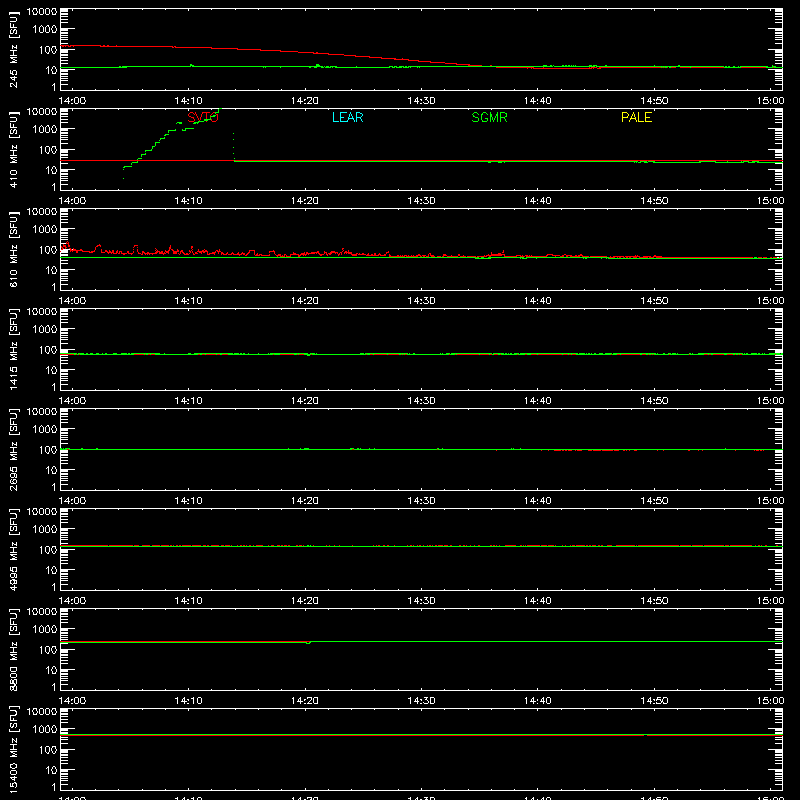The height and width of the screenshot is (800, 800).
Task: Select the 15400 MHz [SFU] axis label
Action: [x=13, y=749]
